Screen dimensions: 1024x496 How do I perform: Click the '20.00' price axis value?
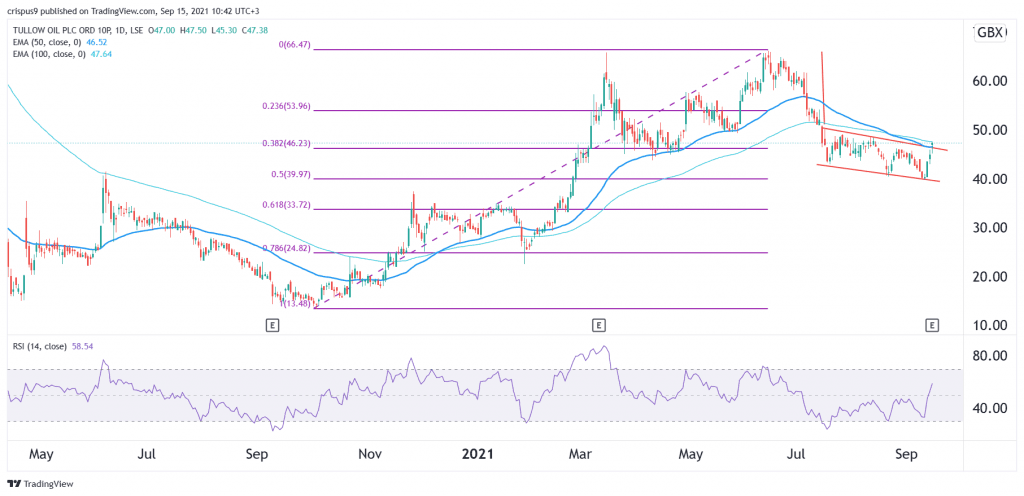click(x=988, y=277)
